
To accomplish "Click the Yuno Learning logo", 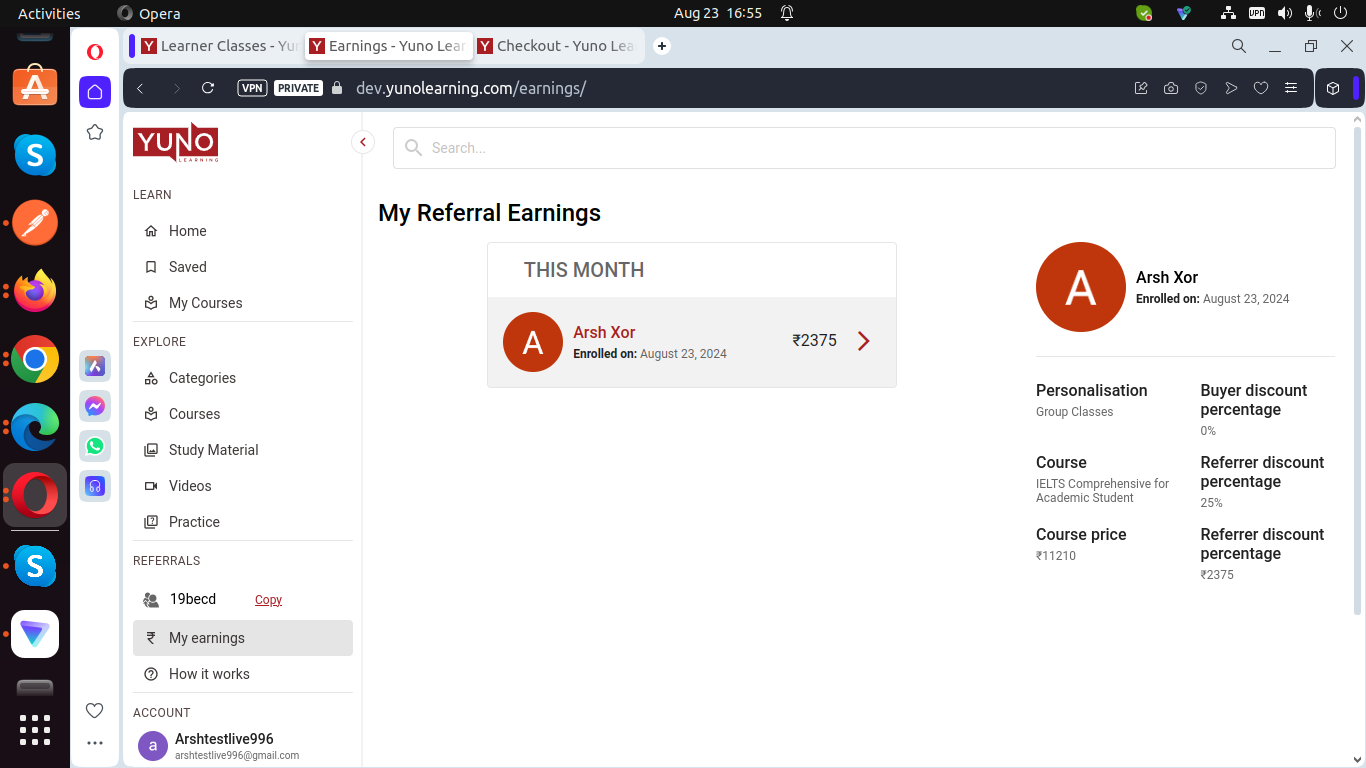I will coord(175,143).
